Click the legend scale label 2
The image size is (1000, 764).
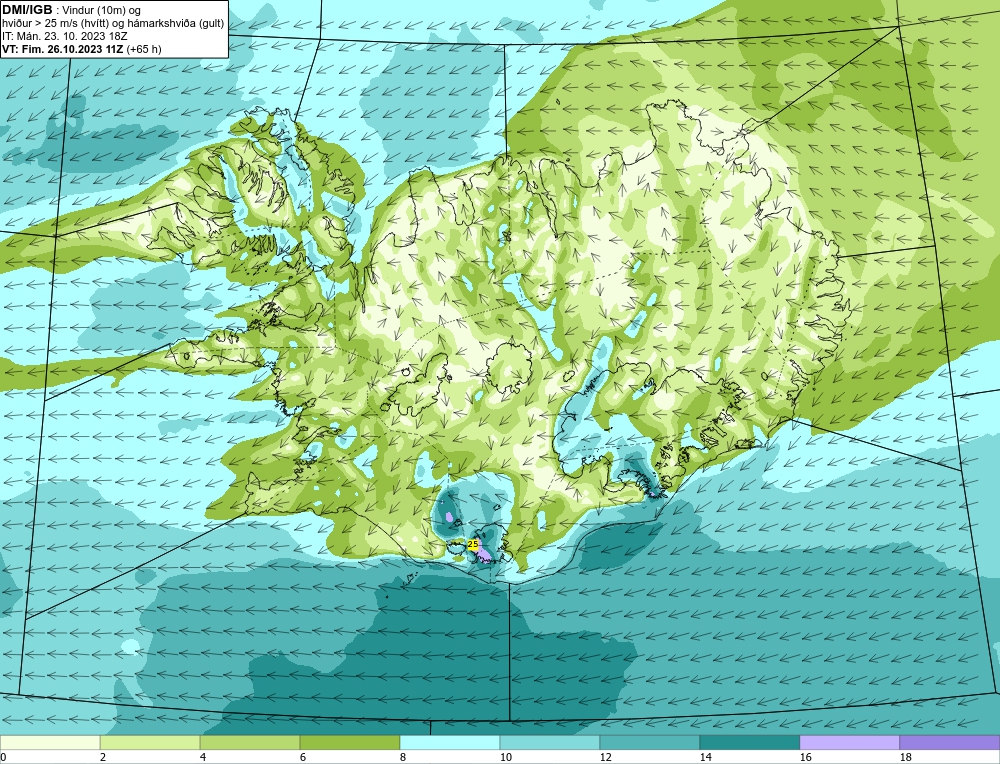click(x=103, y=757)
